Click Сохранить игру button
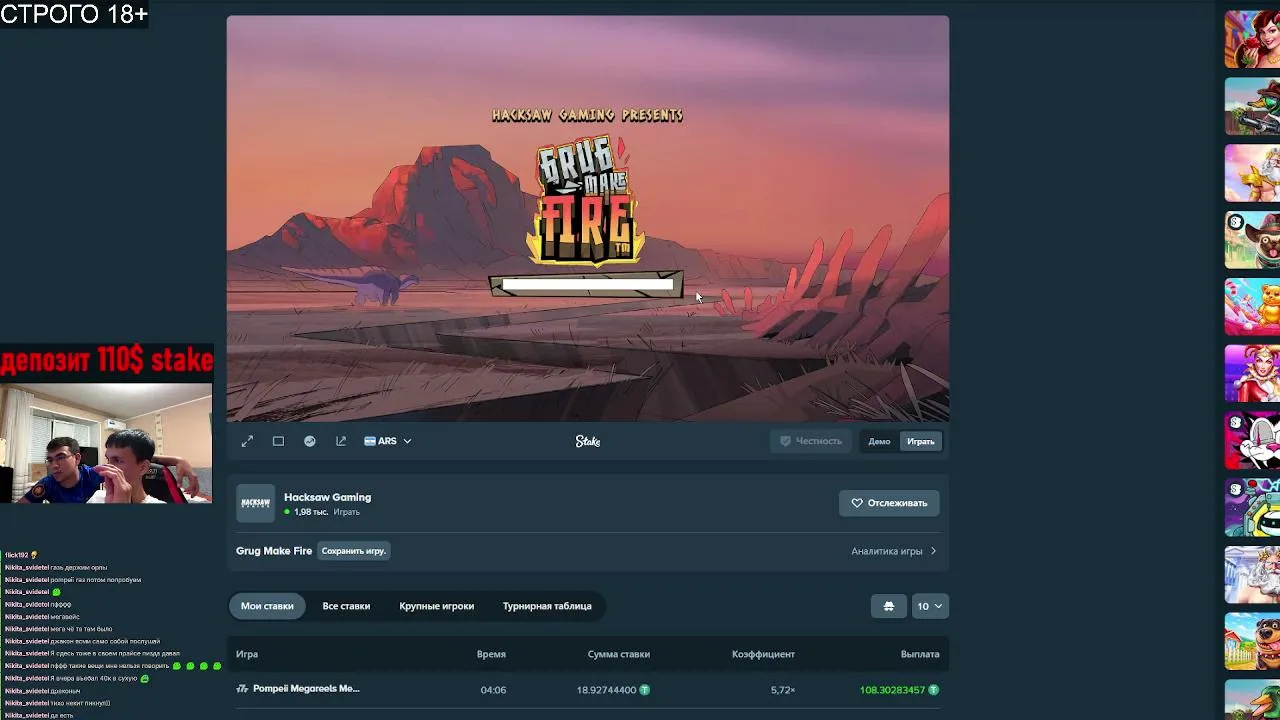1280x720 pixels. pos(353,551)
